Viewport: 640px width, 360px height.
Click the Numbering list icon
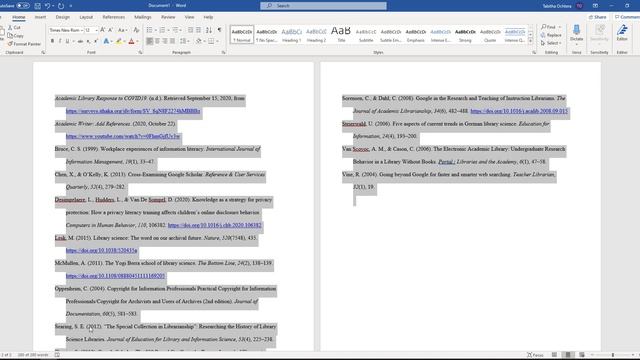pyautogui.click(x=162, y=30)
